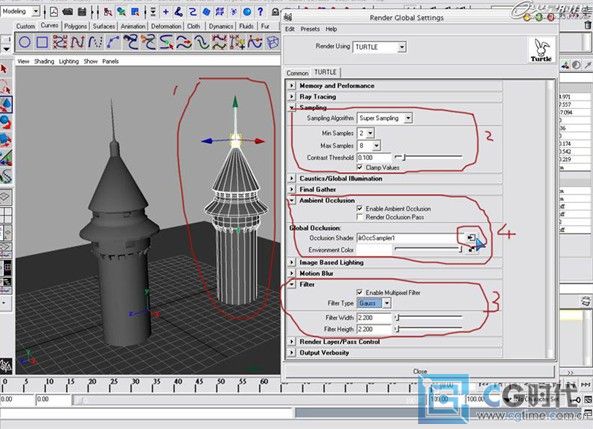Open the Render Using TURTLE dropdown

tap(379, 47)
